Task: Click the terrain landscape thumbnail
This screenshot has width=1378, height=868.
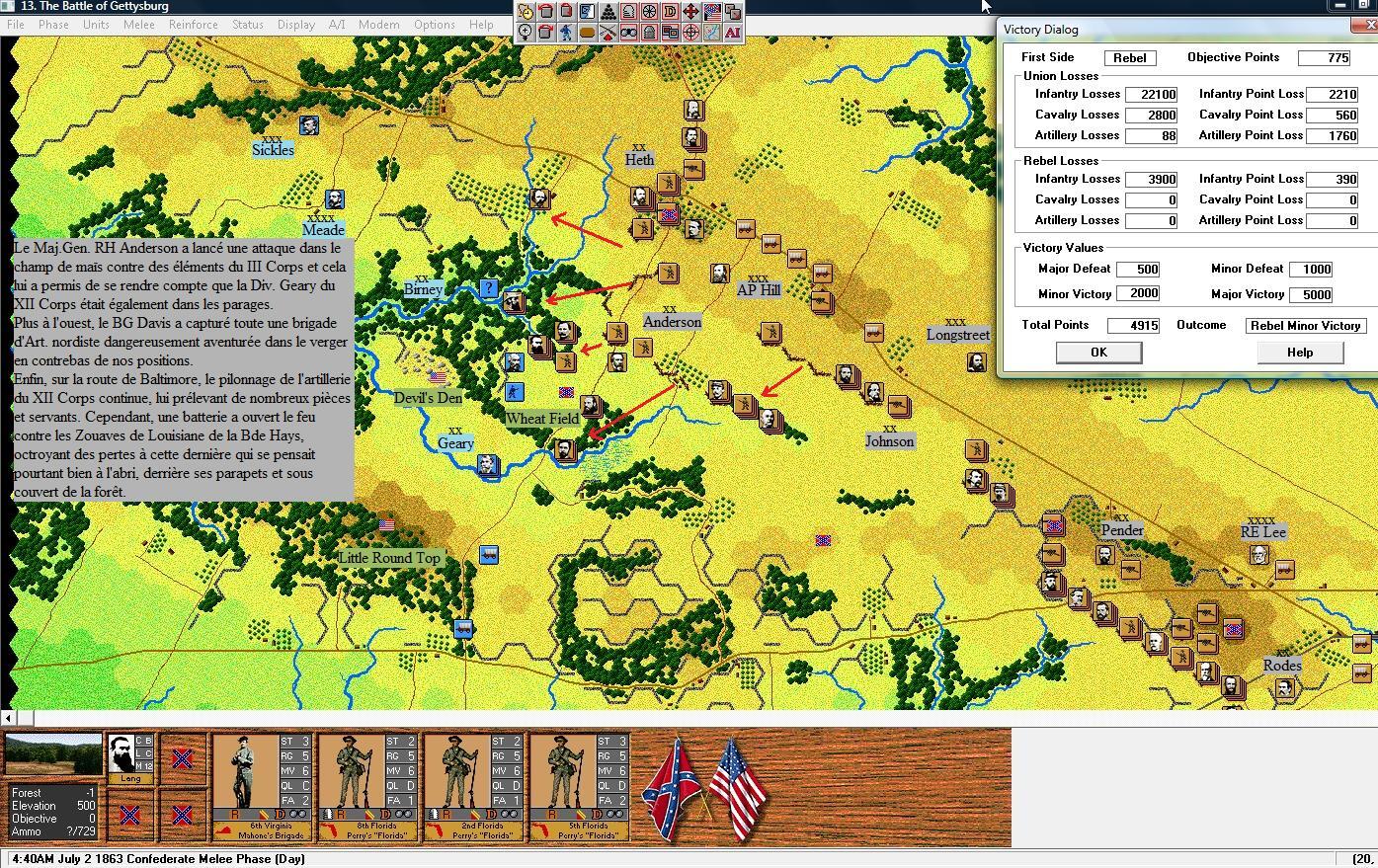Action: coord(53,755)
